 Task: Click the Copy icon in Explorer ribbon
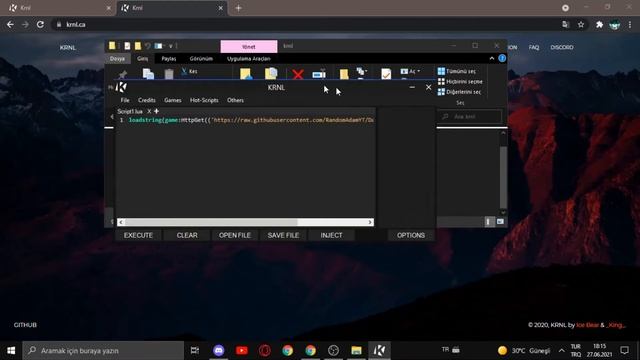click(148, 74)
